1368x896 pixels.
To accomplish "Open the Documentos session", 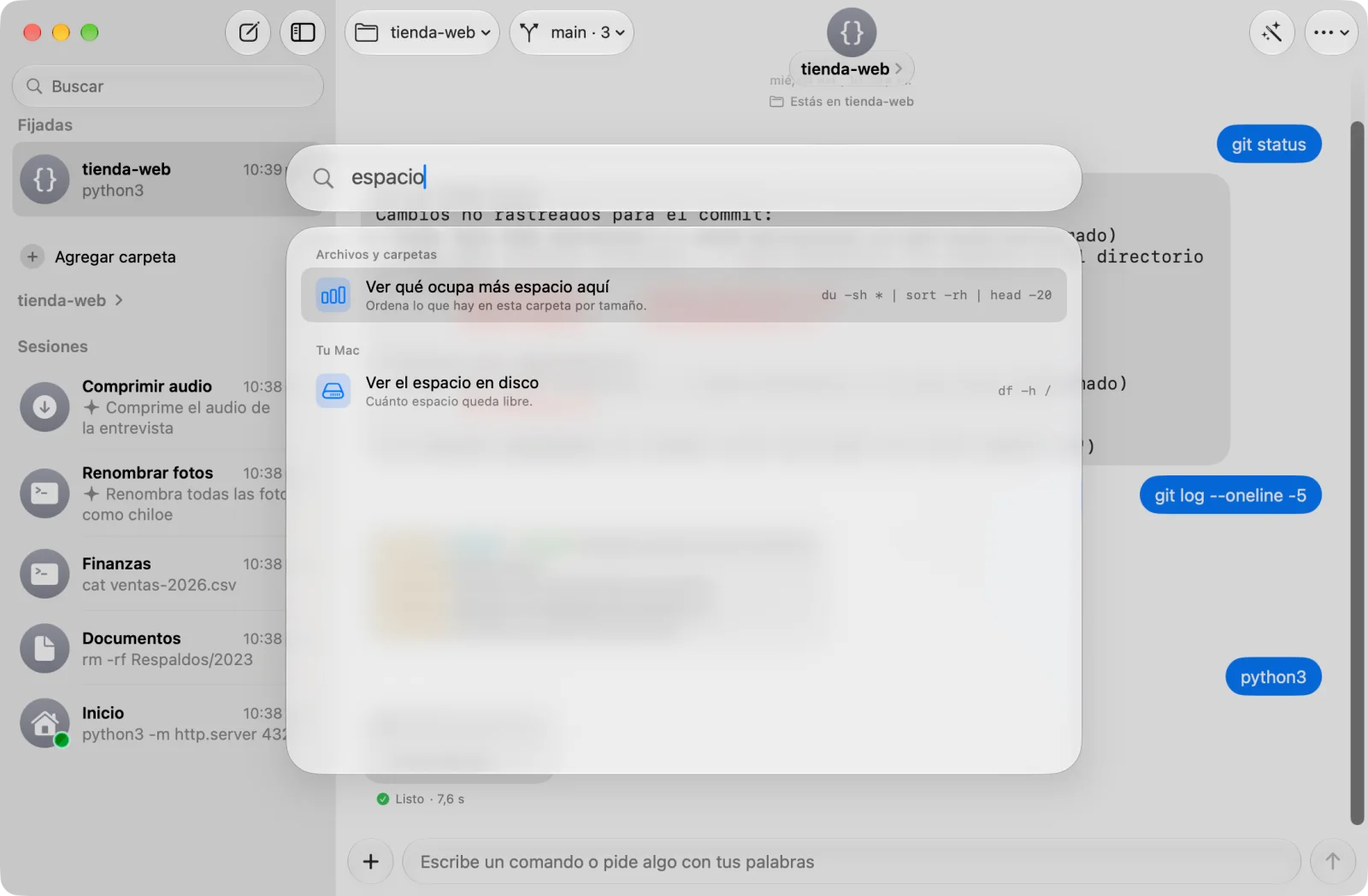I will pyautogui.click(x=150, y=649).
